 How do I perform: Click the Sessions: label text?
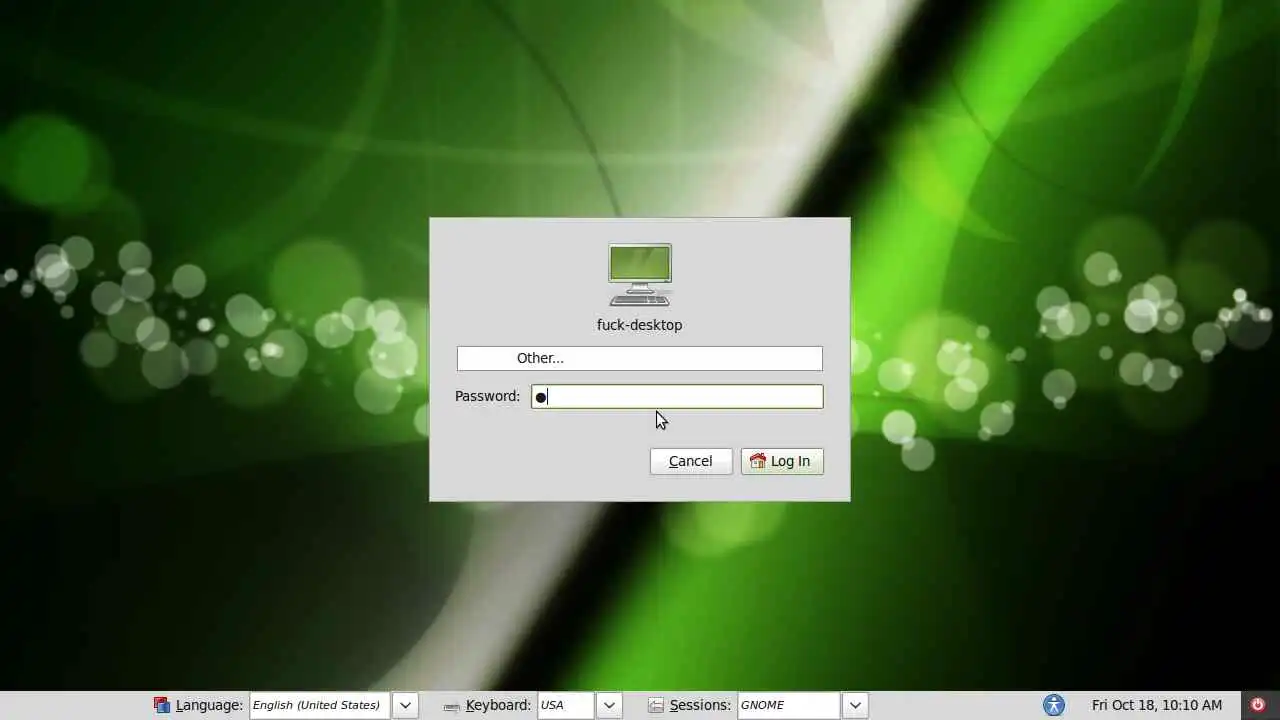(x=700, y=705)
